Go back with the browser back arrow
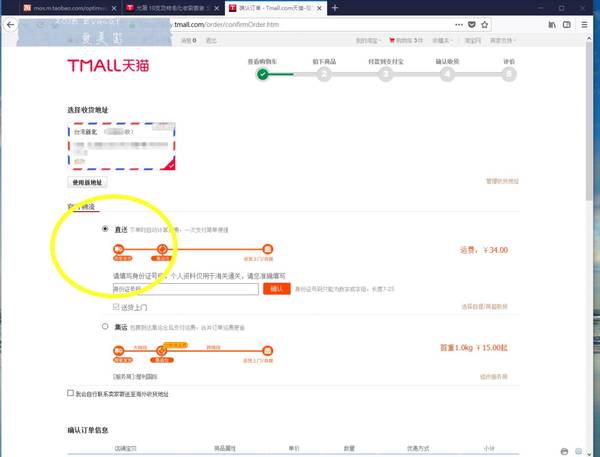Viewport: 600px width, 457px height. [10, 25]
